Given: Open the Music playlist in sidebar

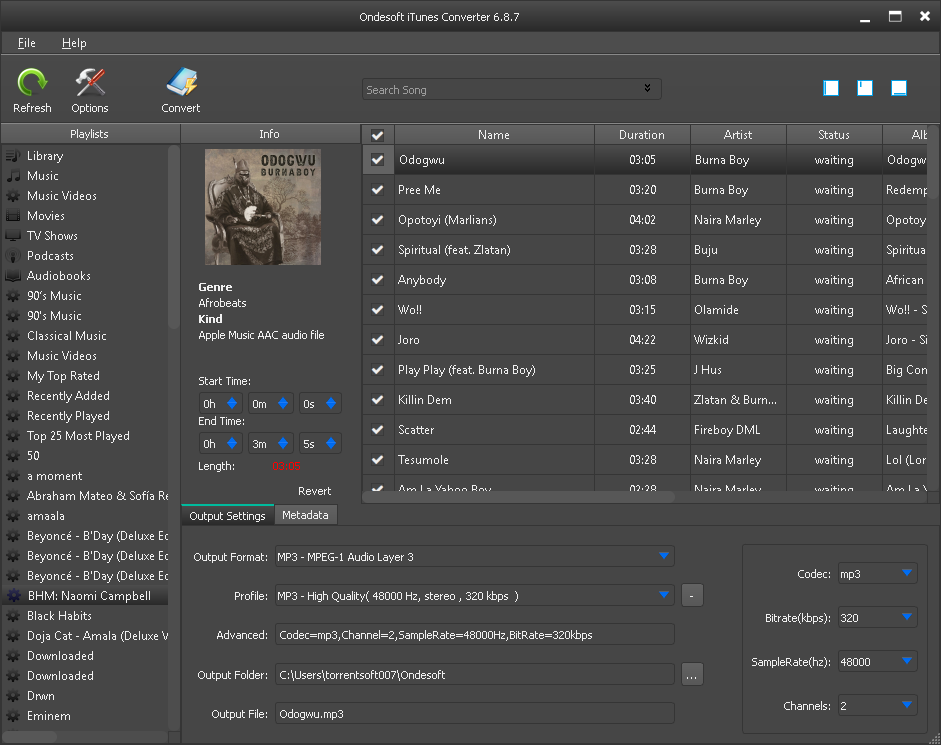Looking at the screenshot, I should (43, 176).
